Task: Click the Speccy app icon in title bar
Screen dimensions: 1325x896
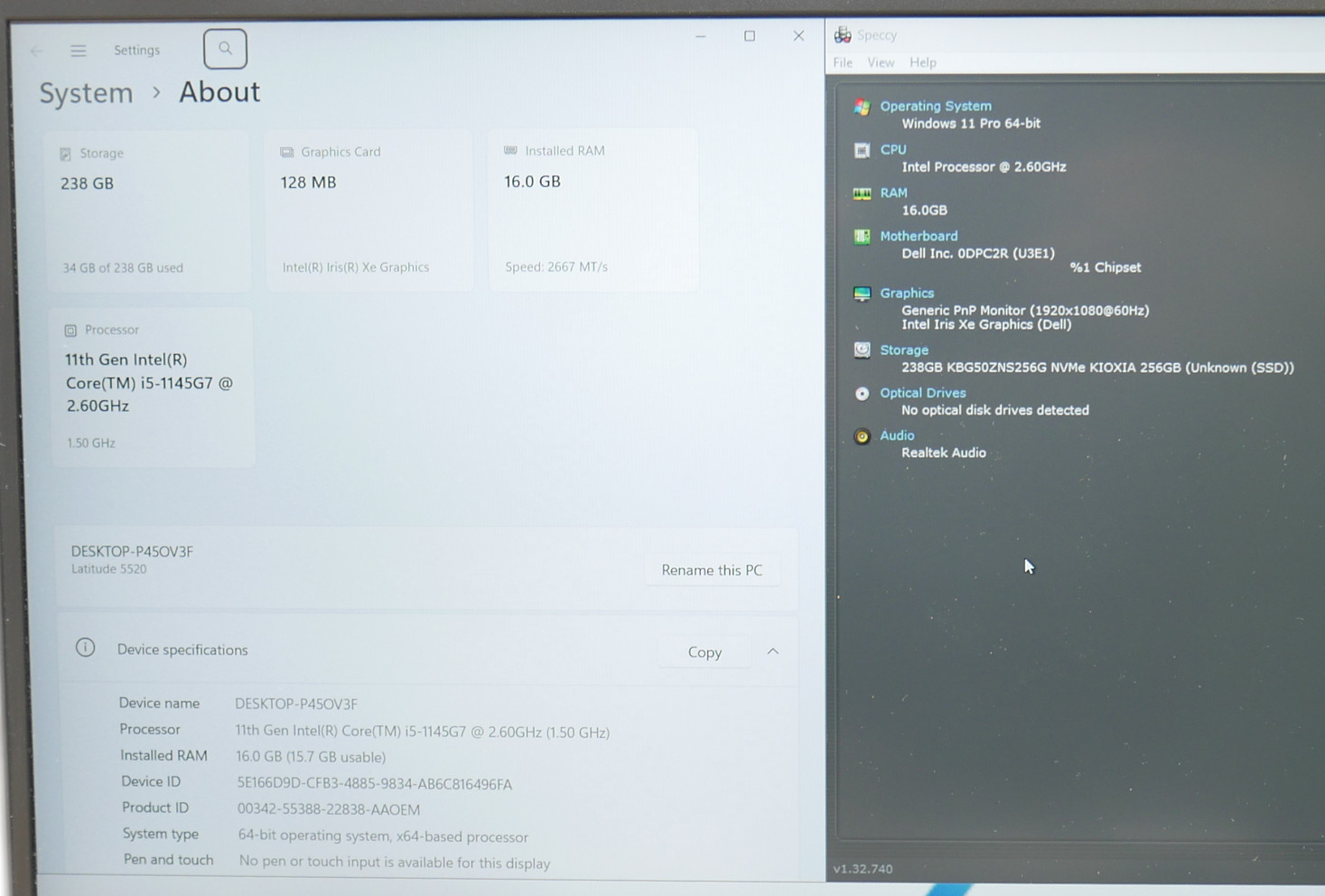Action: click(842, 35)
